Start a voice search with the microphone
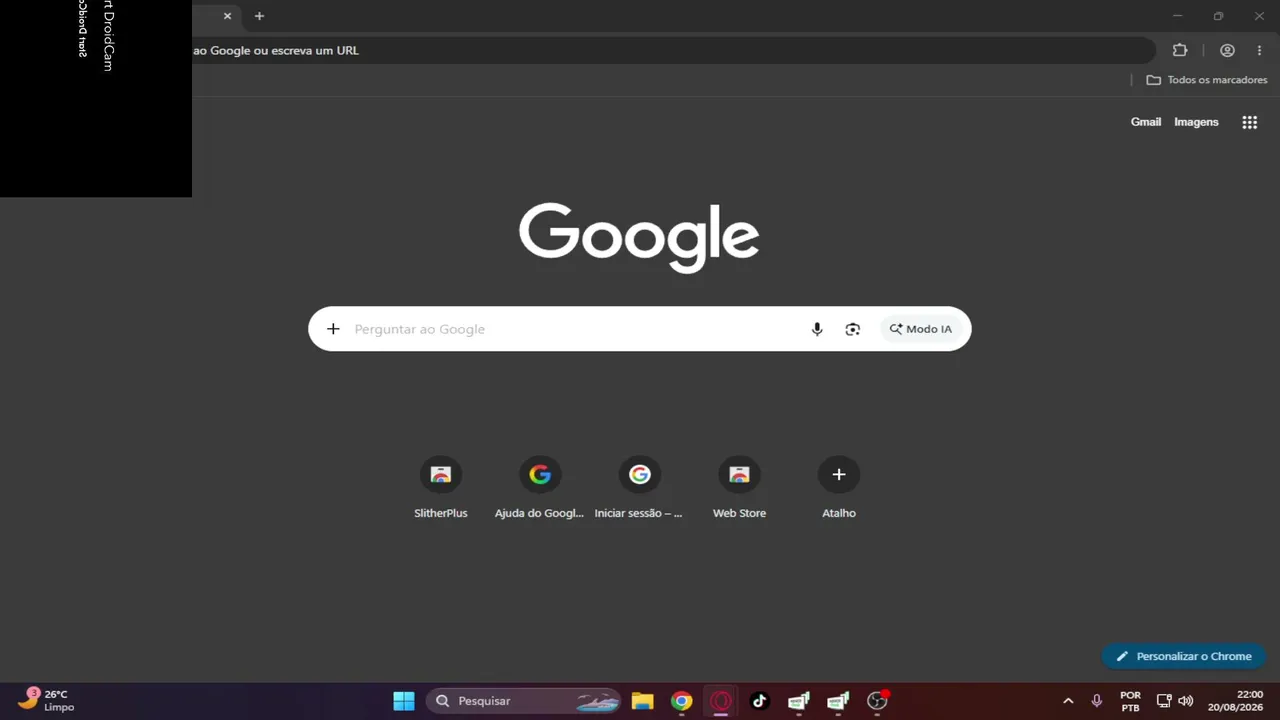The image size is (1280, 720). [817, 329]
